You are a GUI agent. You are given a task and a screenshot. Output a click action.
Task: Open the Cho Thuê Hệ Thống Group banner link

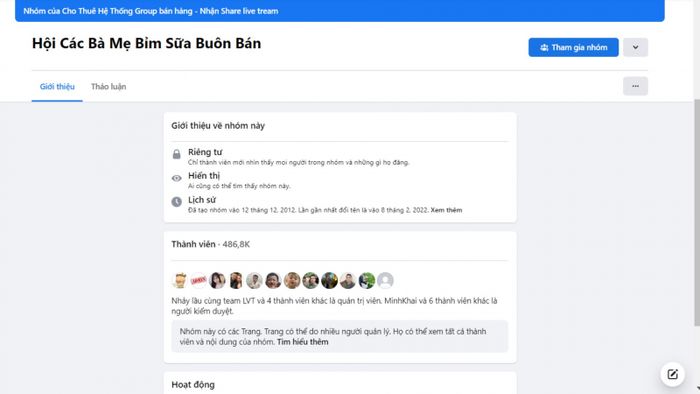pyautogui.click(x=150, y=11)
